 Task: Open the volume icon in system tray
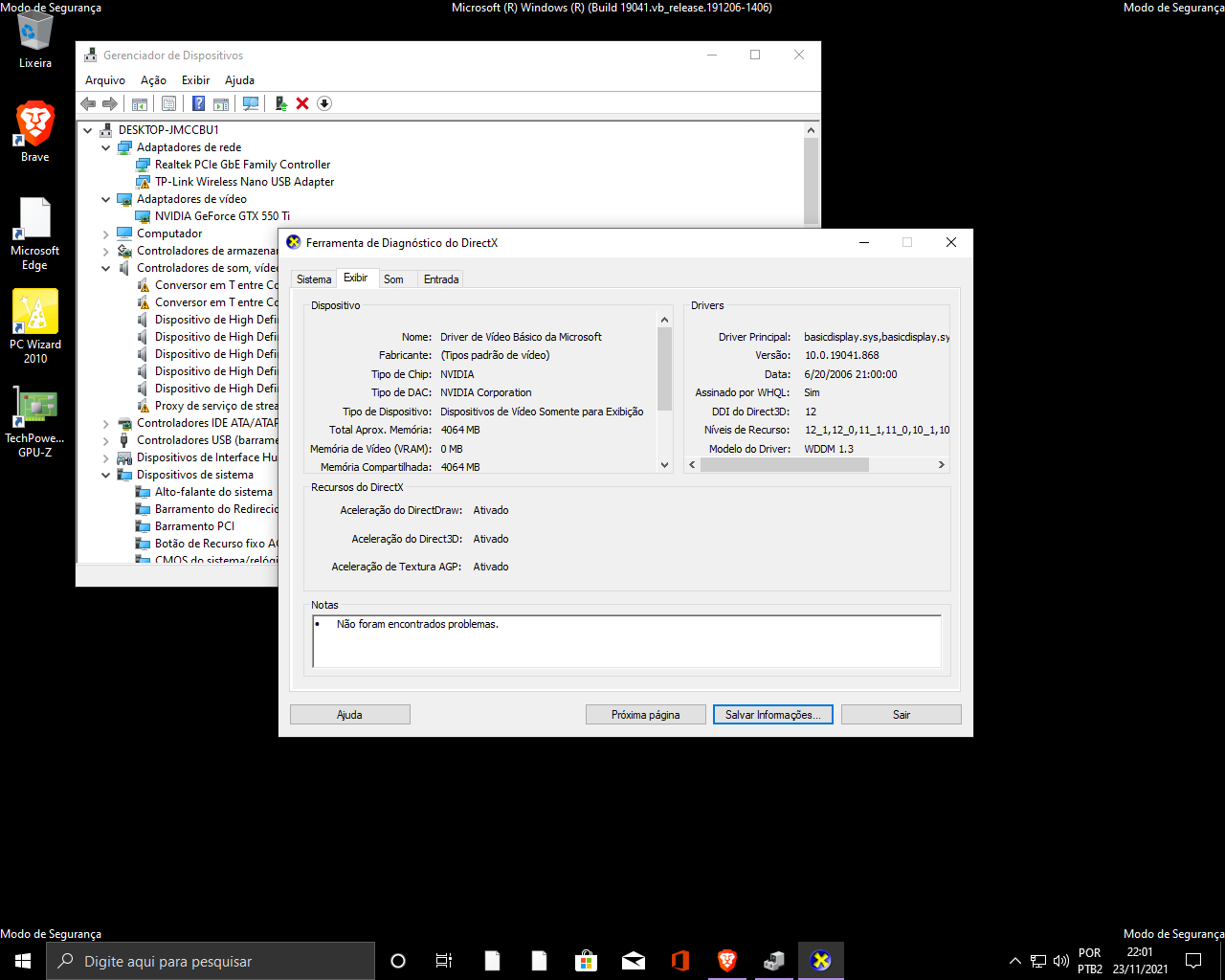point(1060,961)
